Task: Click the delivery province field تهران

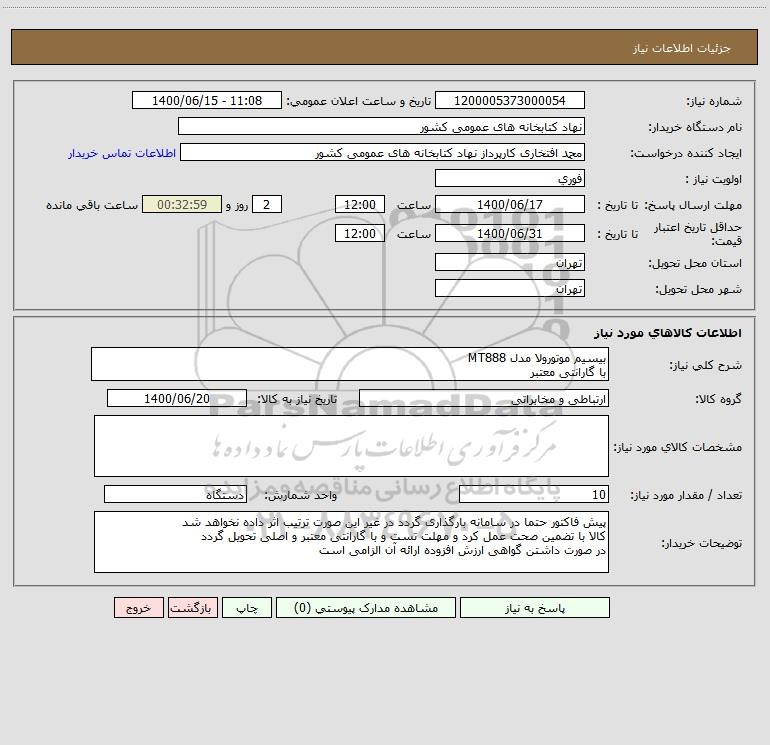Action: (x=510, y=262)
